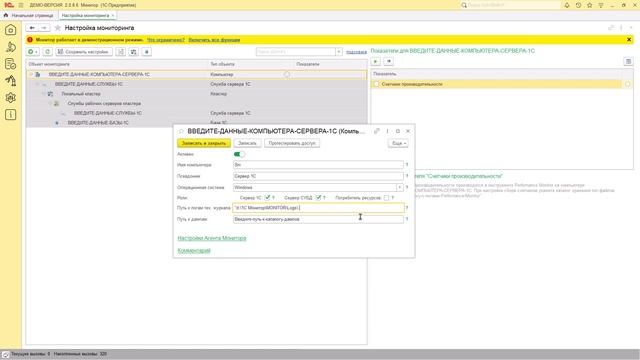Collapse Службы рабочих серверов кластера node
Screen dimensions: 640x360
pos(50,104)
